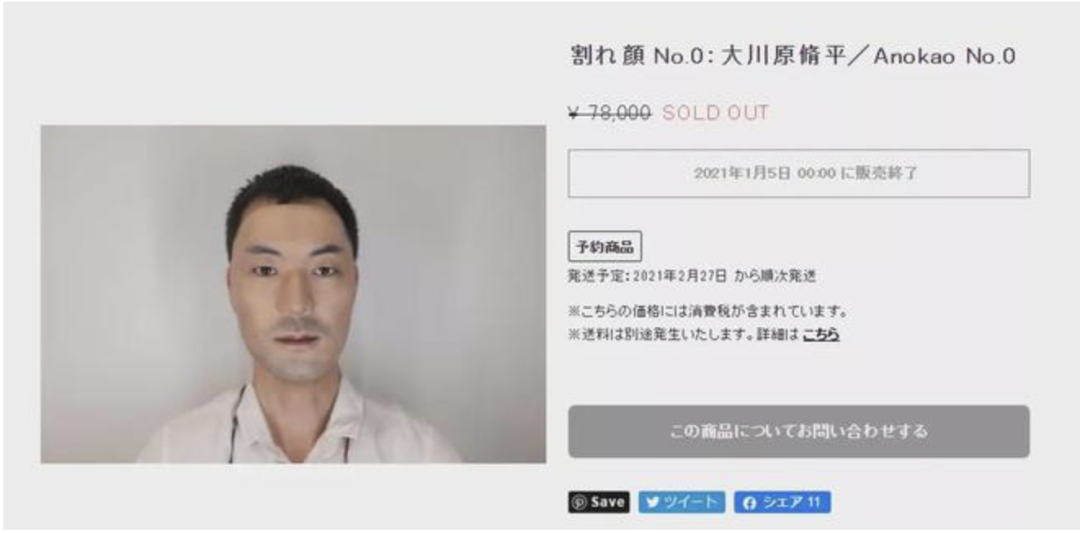
Task: Click the Pinterest logo on Save button
Action: 579,502
